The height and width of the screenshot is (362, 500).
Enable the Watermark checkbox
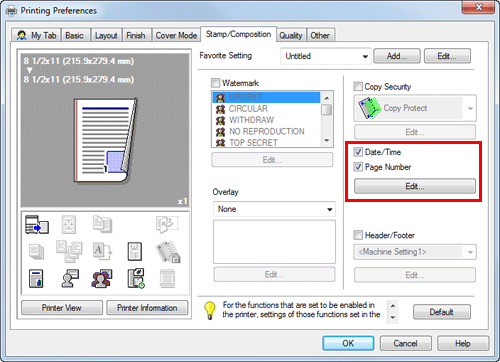tap(216, 83)
